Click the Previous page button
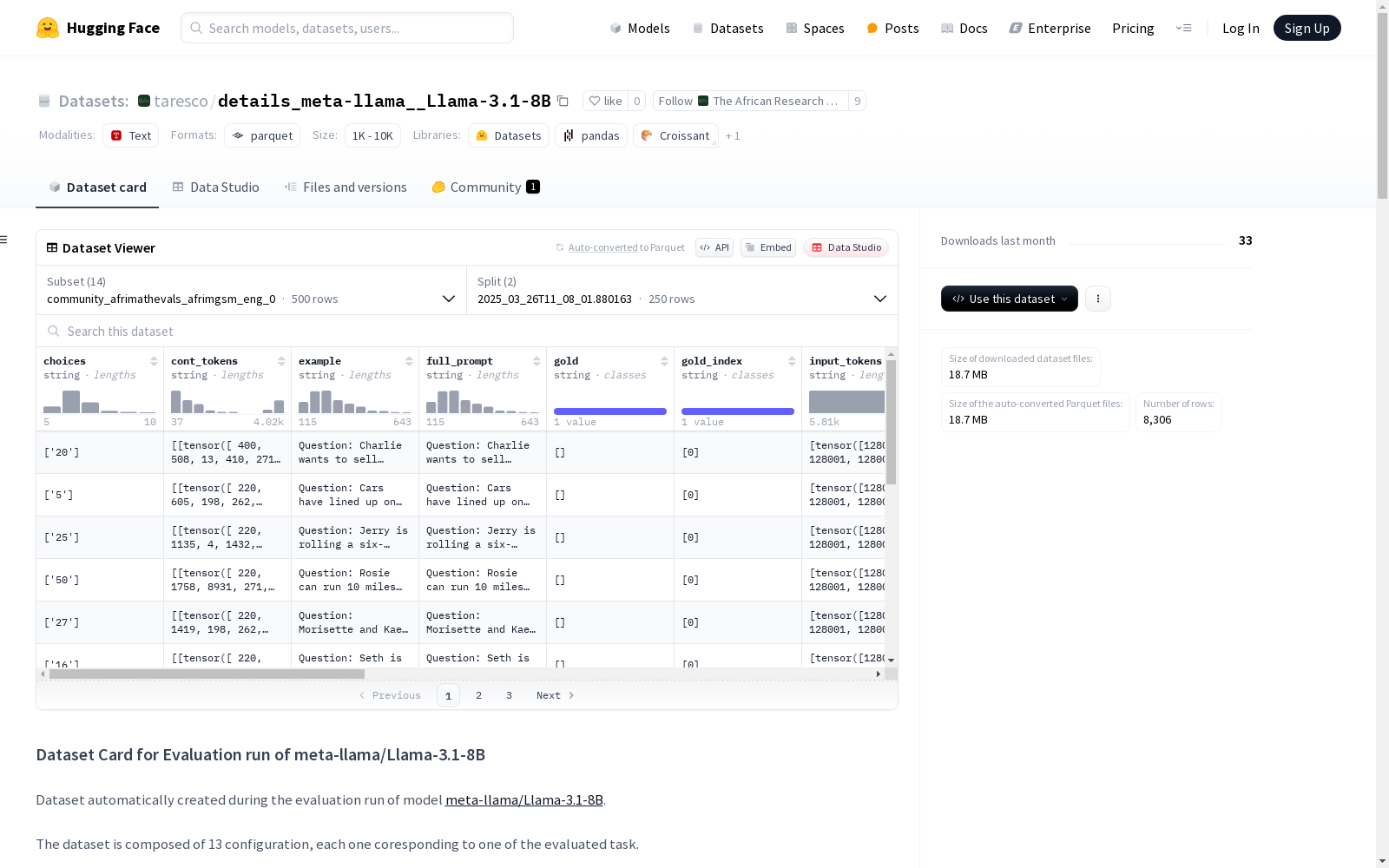Image resolution: width=1389 pixels, height=868 pixels. 390,695
